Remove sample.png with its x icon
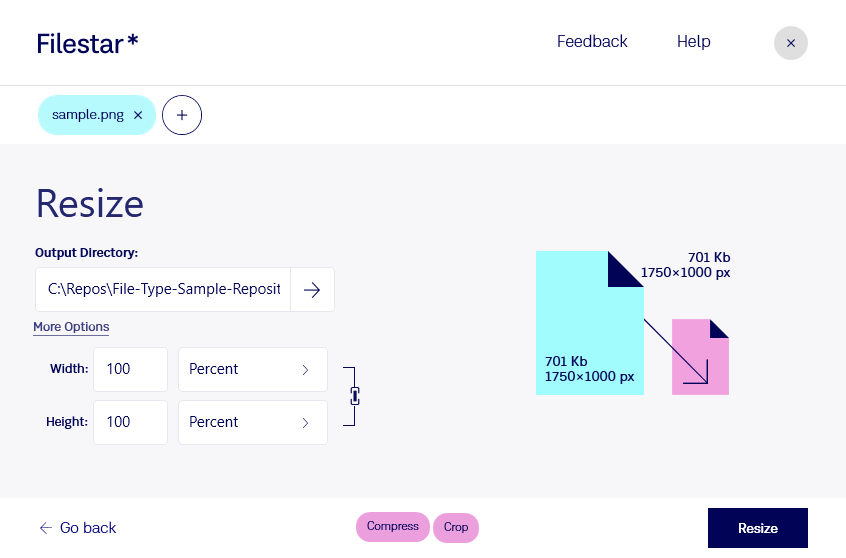The image size is (846, 558). pyautogui.click(x=138, y=115)
